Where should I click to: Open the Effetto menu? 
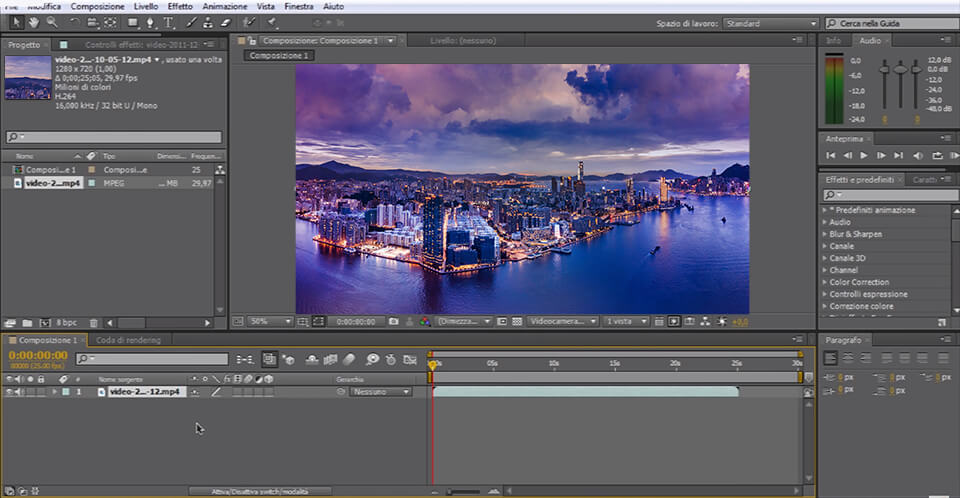coord(180,6)
